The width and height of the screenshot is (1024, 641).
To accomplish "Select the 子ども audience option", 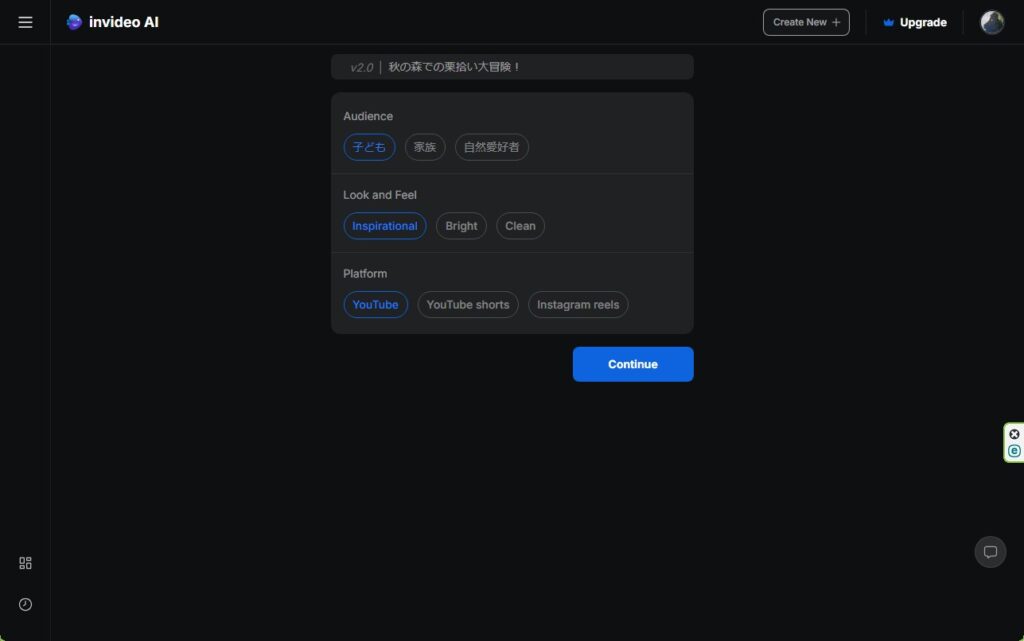I will point(369,147).
